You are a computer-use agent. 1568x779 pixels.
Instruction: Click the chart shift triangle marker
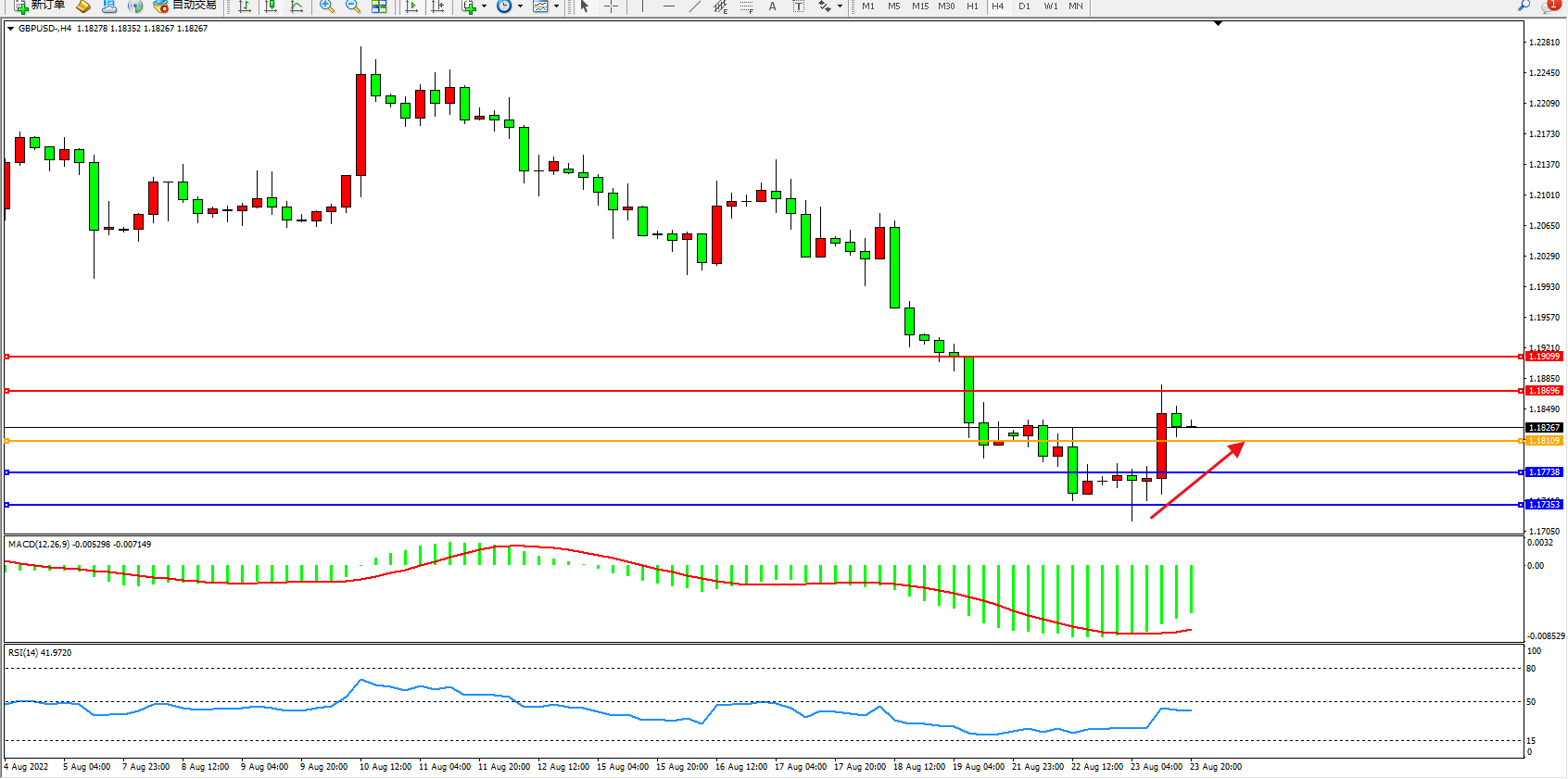click(1218, 24)
